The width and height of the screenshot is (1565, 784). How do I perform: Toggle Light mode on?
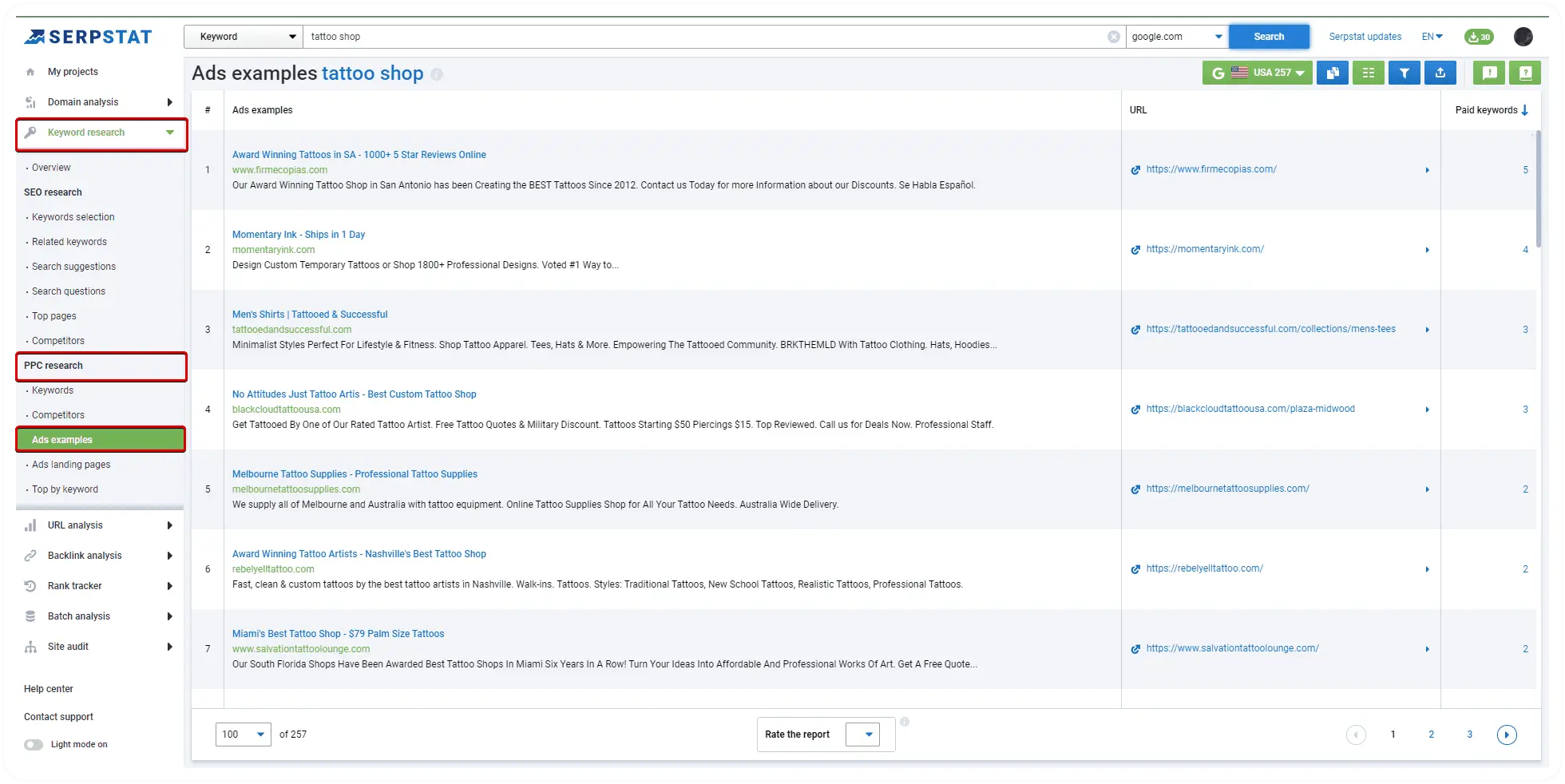point(34,743)
